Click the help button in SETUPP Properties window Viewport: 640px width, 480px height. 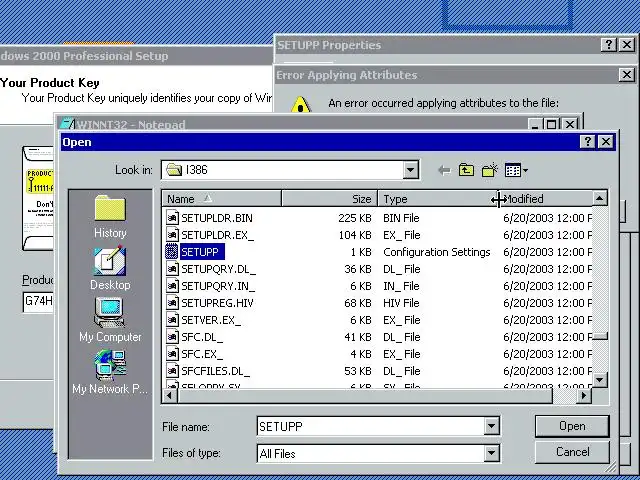click(x=608, y=44)
